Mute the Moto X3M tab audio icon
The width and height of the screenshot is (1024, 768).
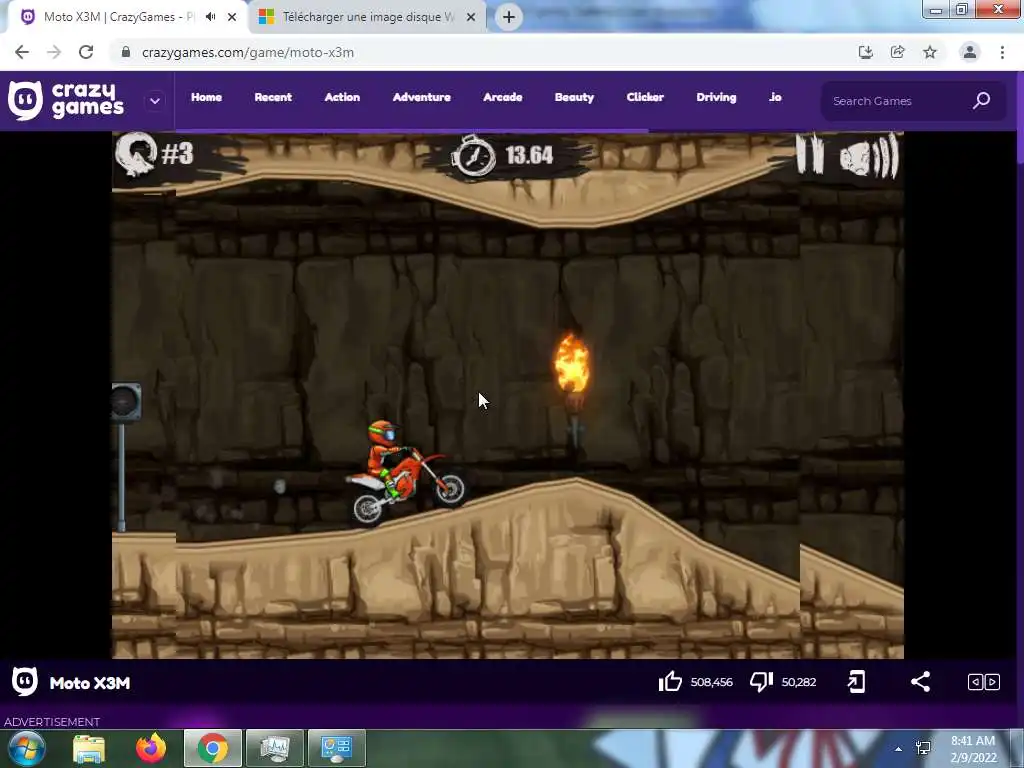pyautogui.click(x=210, y=17)
